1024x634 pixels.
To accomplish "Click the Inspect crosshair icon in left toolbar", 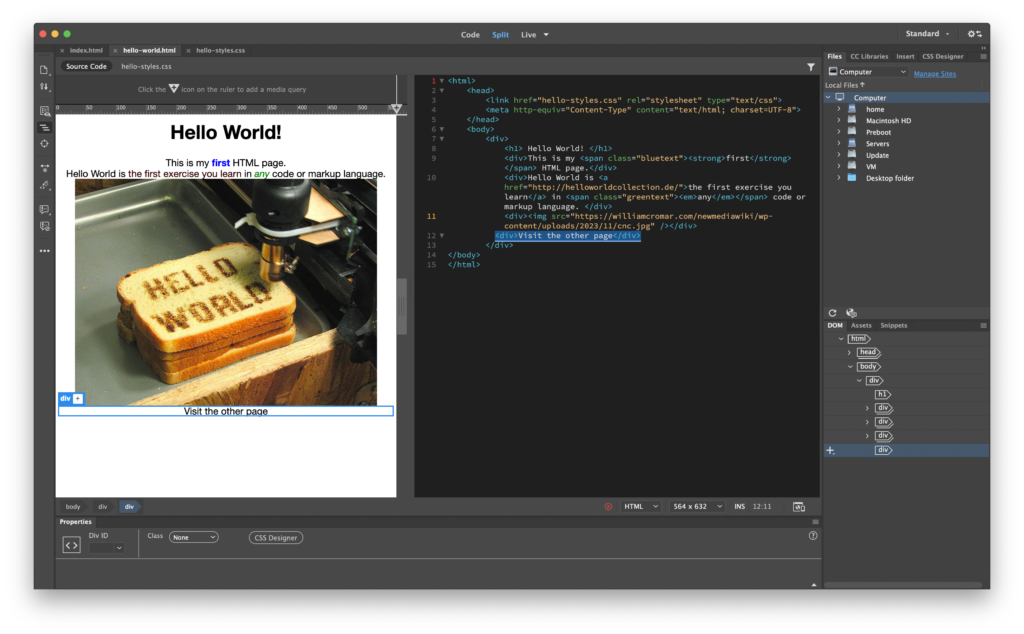I will [x=45, y=144].
